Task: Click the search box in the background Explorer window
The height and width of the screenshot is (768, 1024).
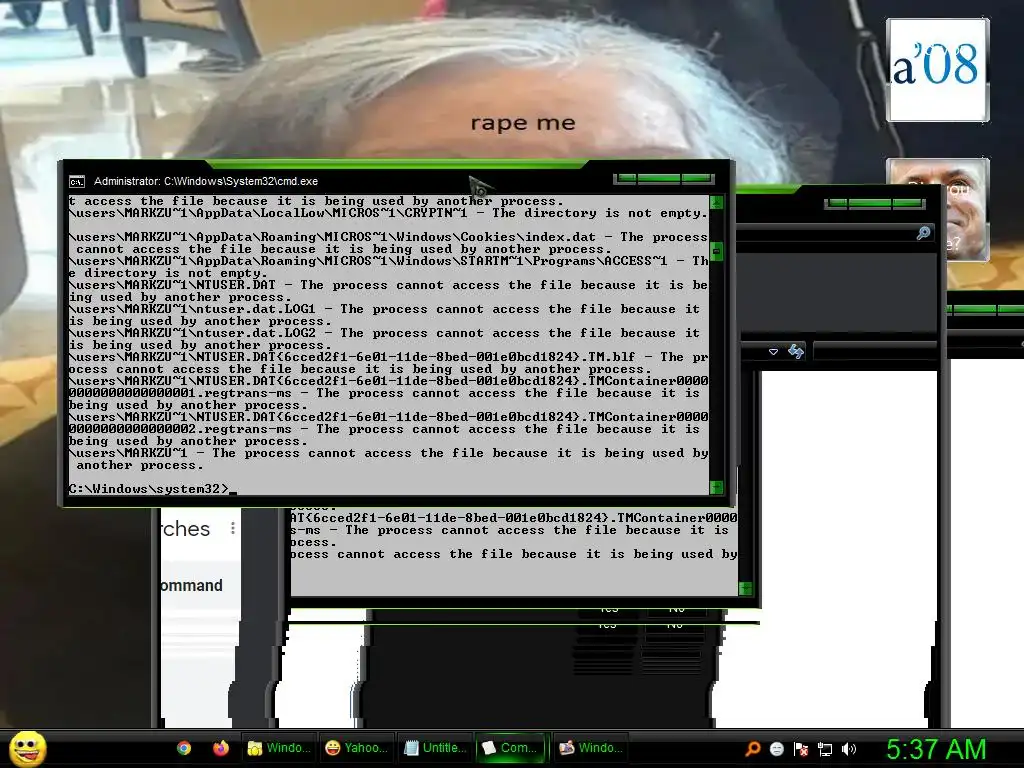Action: click(x=836, y=232)
